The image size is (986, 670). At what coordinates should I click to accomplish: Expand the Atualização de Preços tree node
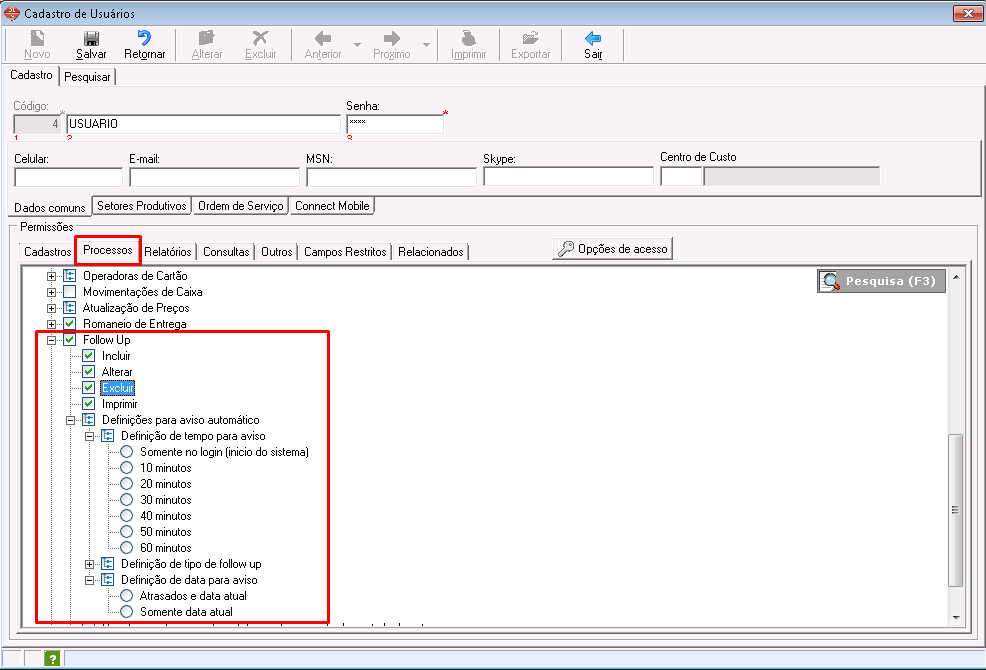[x=52, y=308]
